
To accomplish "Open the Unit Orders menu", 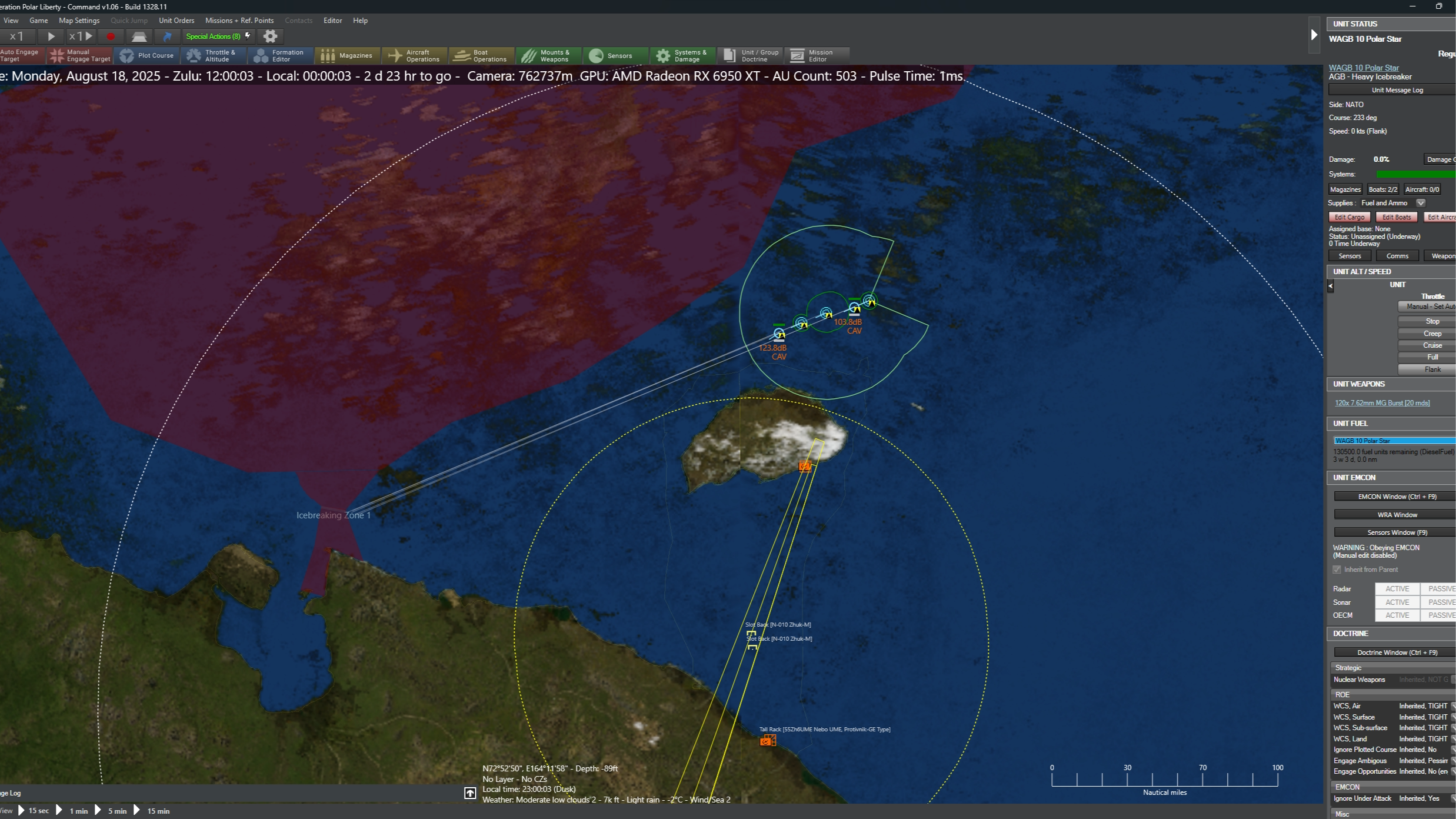I will [x=176, y=21].
